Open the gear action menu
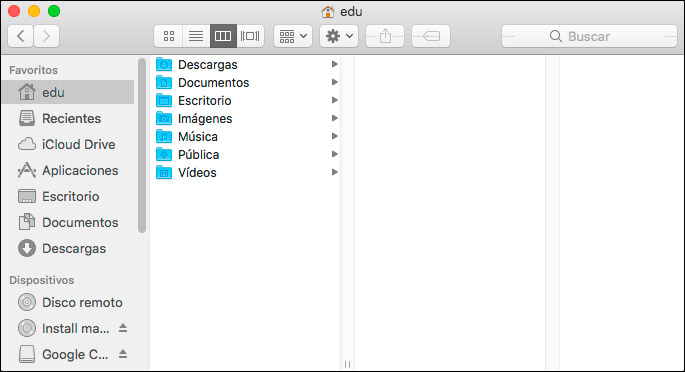This screenshot has height=372, width=685. (339, 36)
